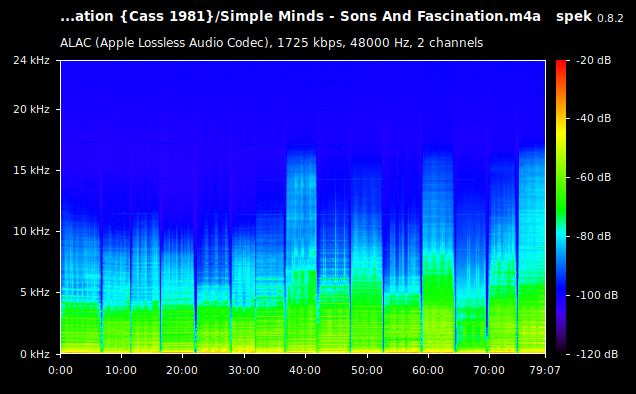Click the 24 kHz frequency label

[31, 60]
